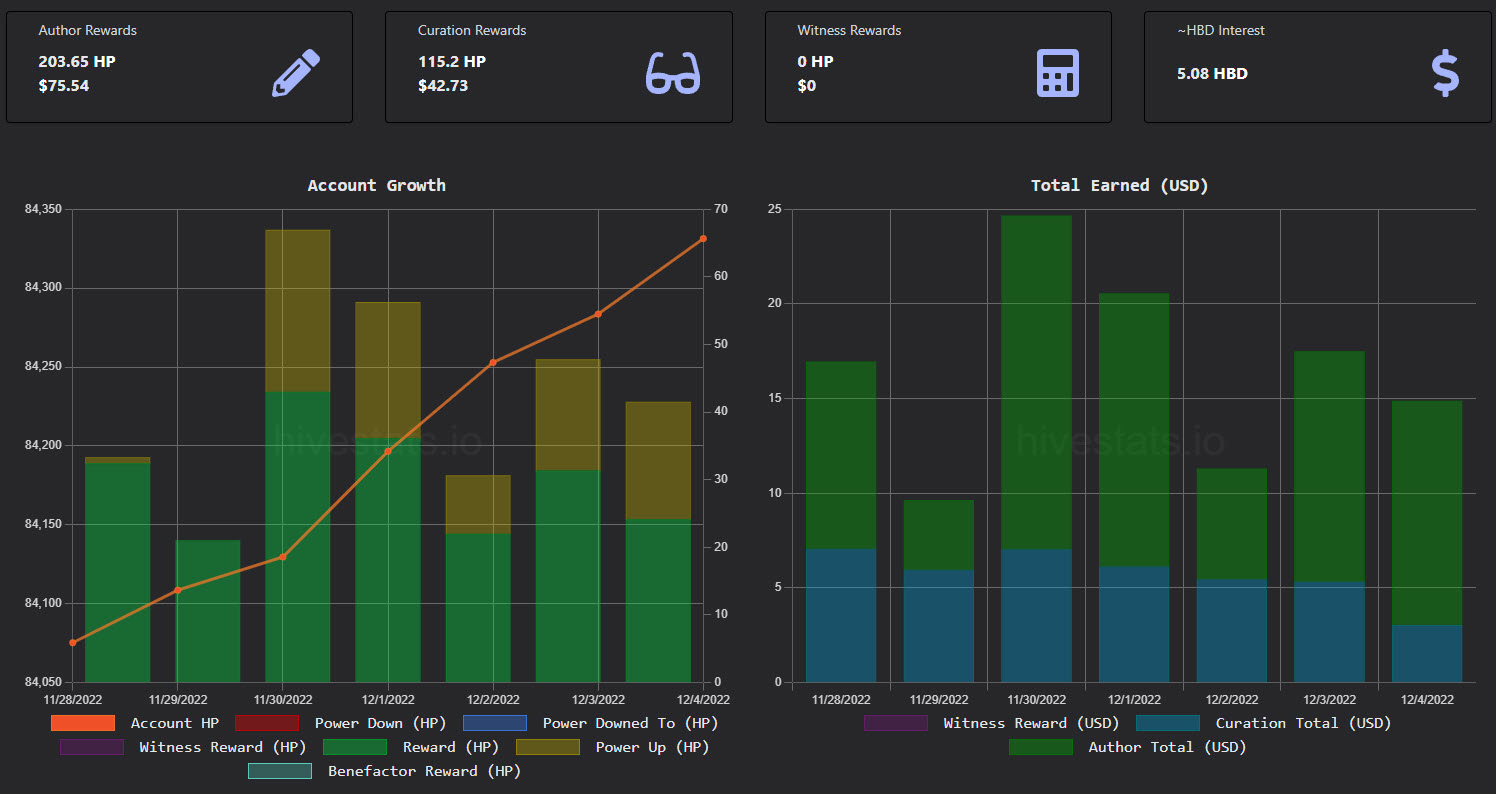Viewport: 1496px width, 794px height.
Task: Click the calculator icon in Witness Rewards
Action: pyautogui.click(x=1058, y=73)
